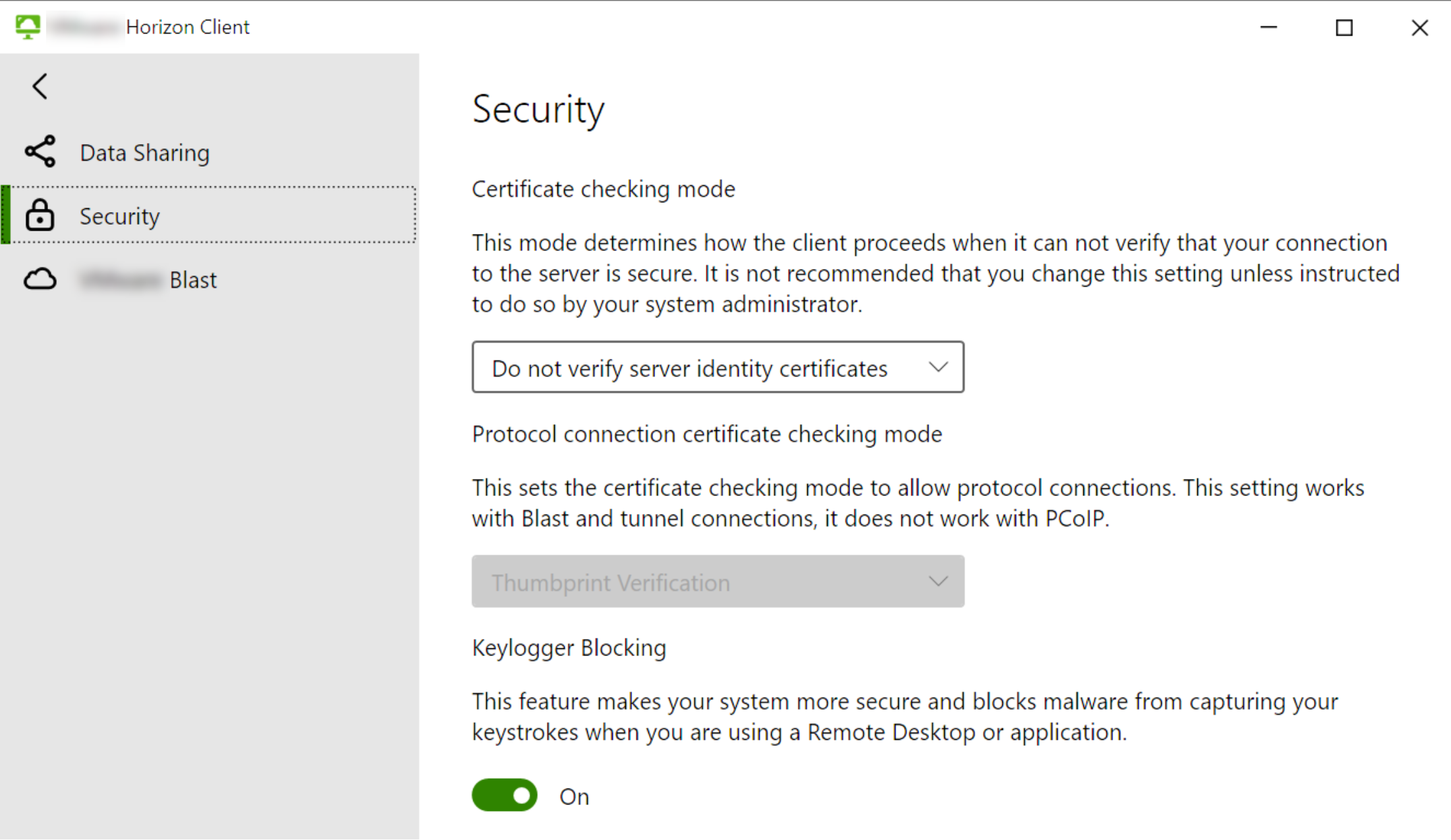Click the 'This mode determines' description paragraph
The width and height of the screenshot is (1451, 840).
[x=936, y=273]
